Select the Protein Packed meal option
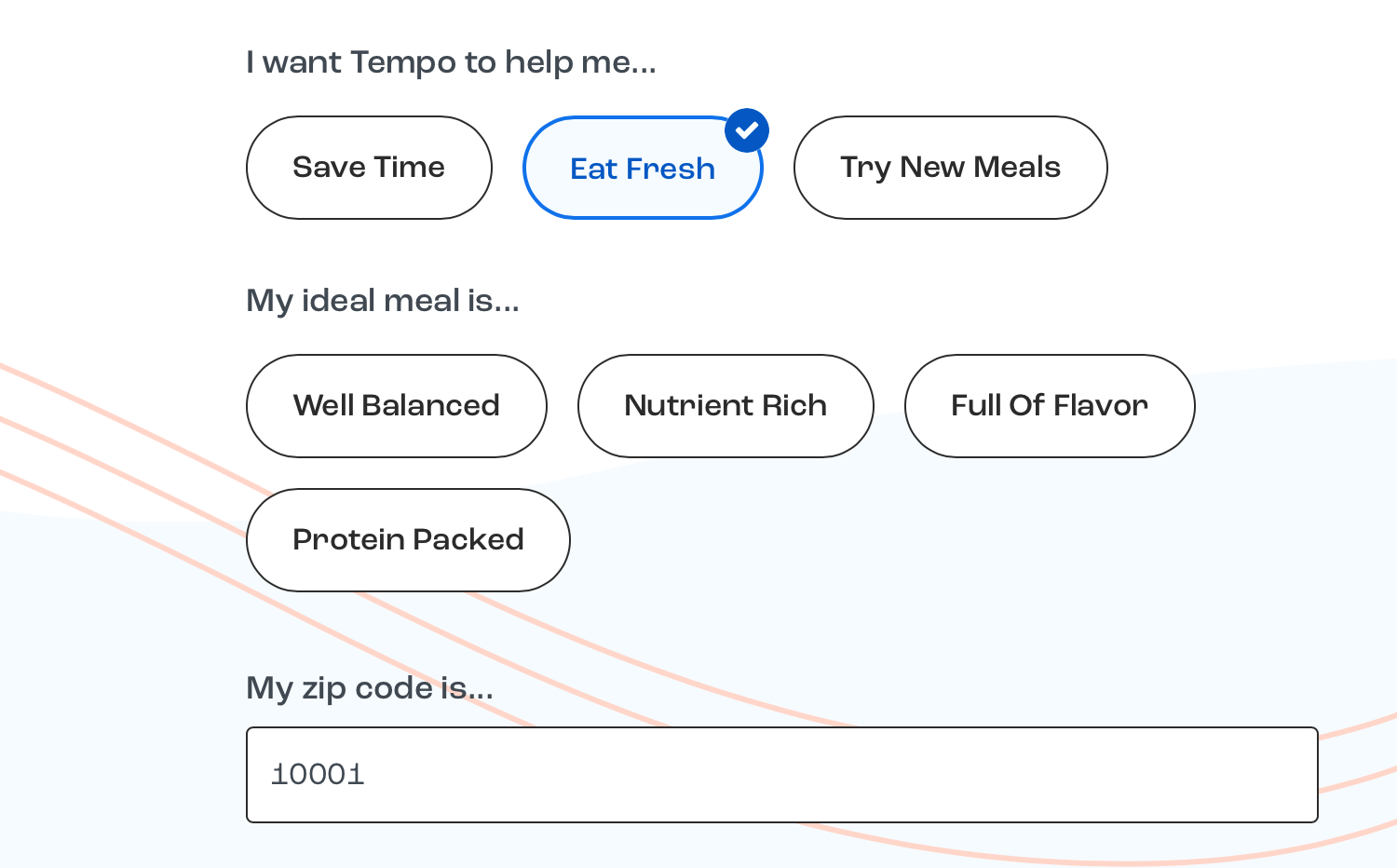 tap(408, 540)
